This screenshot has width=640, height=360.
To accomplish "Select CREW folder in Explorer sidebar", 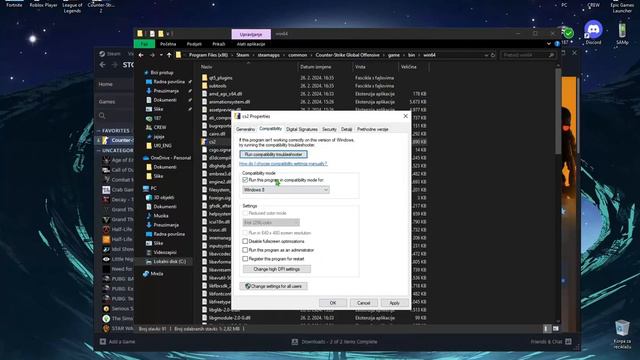I will click(160, 127).
